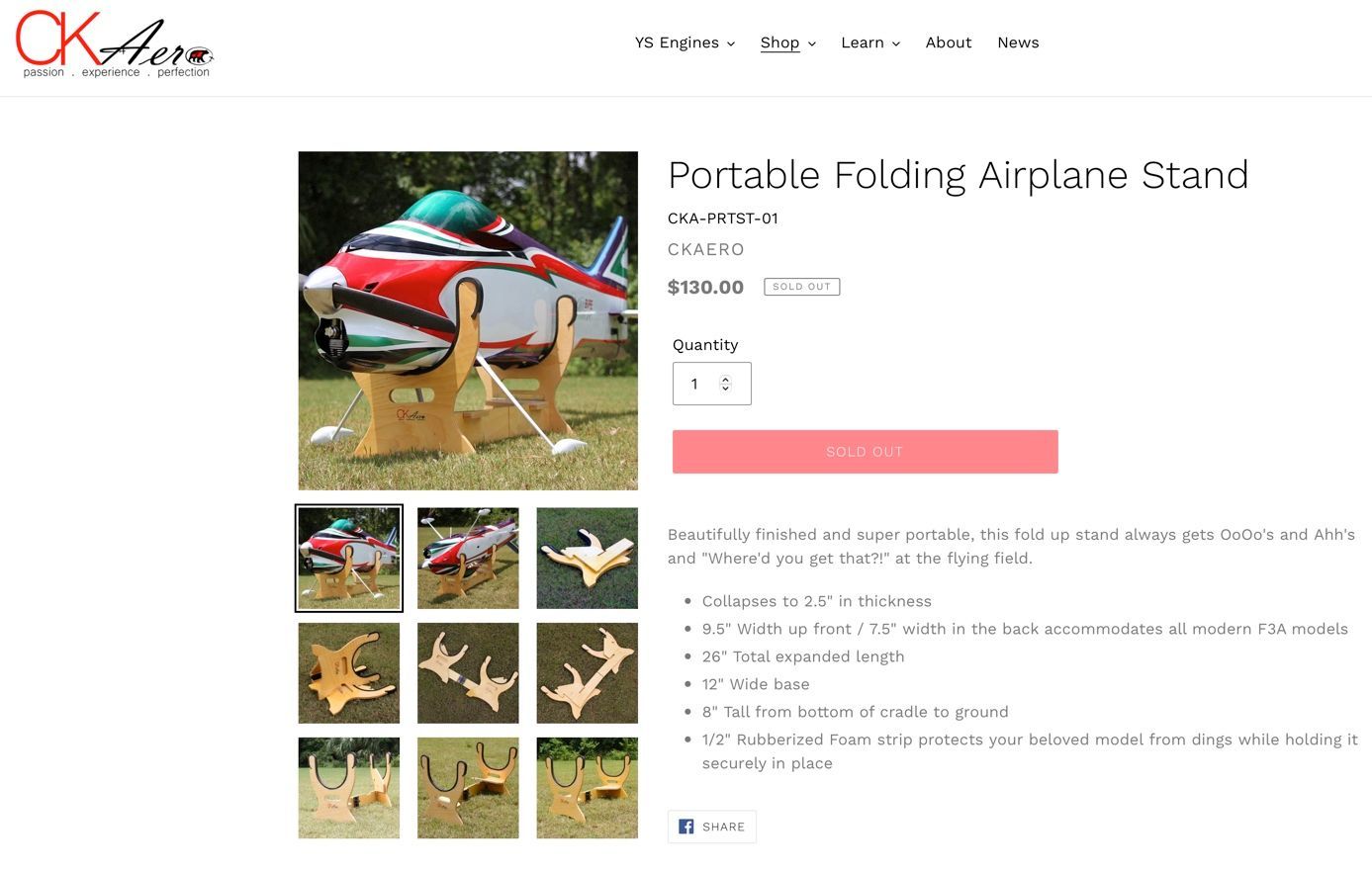Go to the About page
This screenshot has height=872, width=1372.
pyautogui.click(x=948, y=43)
